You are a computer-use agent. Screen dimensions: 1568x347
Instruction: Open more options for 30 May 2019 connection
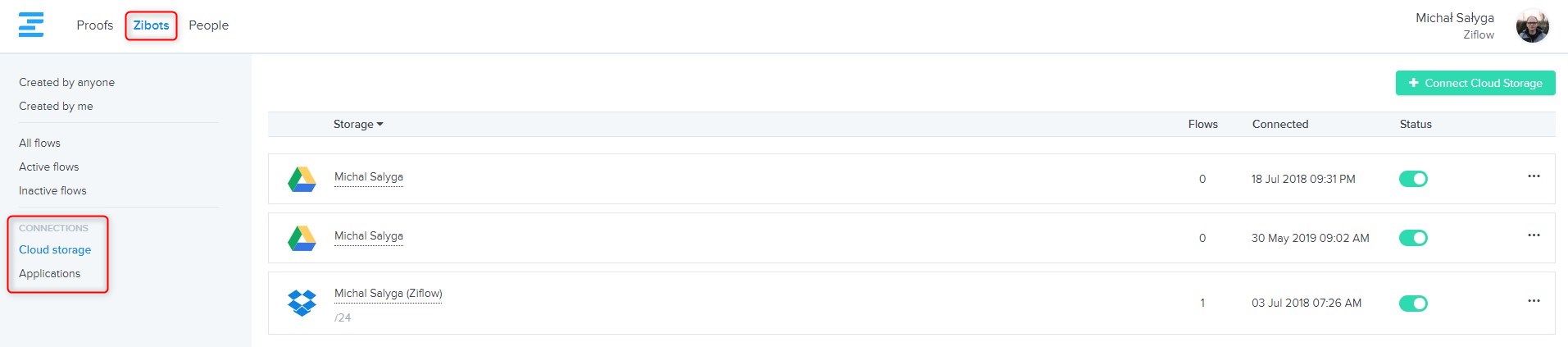1534,235
